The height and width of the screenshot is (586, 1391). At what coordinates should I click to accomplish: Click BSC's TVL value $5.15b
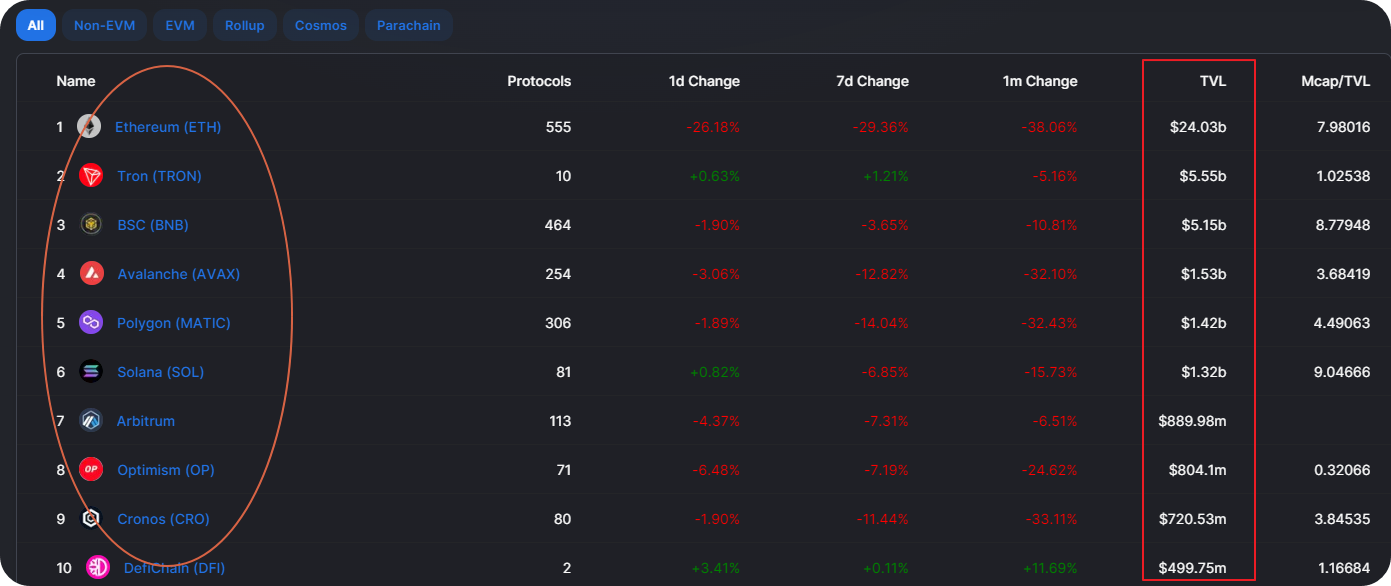point(1203,225)
